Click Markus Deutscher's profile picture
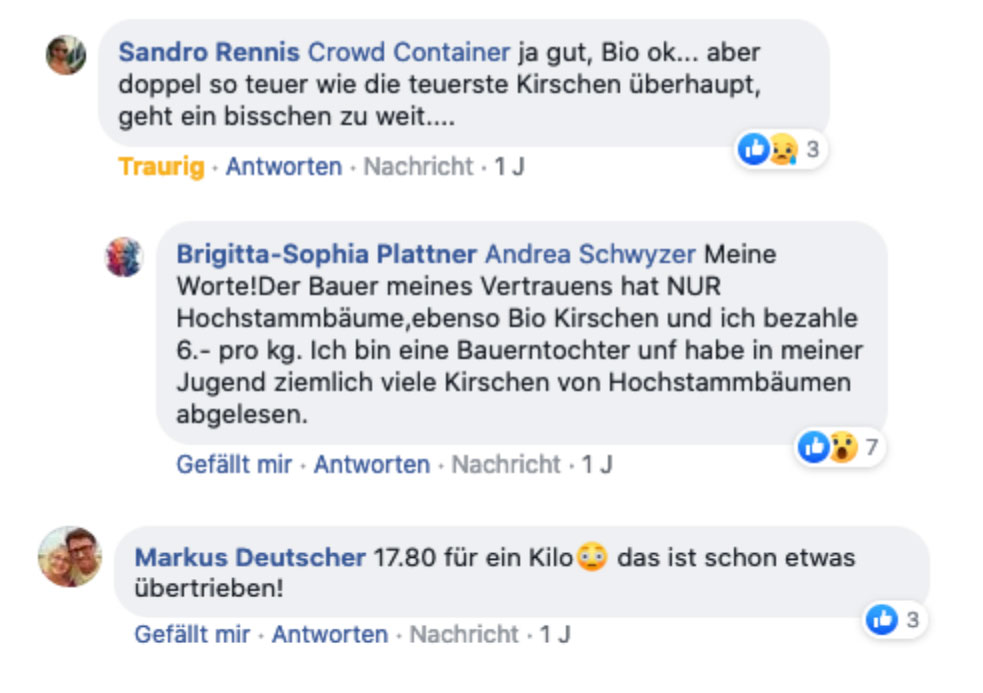This screenshot has height=693, width=983. [x=69, y=556]
